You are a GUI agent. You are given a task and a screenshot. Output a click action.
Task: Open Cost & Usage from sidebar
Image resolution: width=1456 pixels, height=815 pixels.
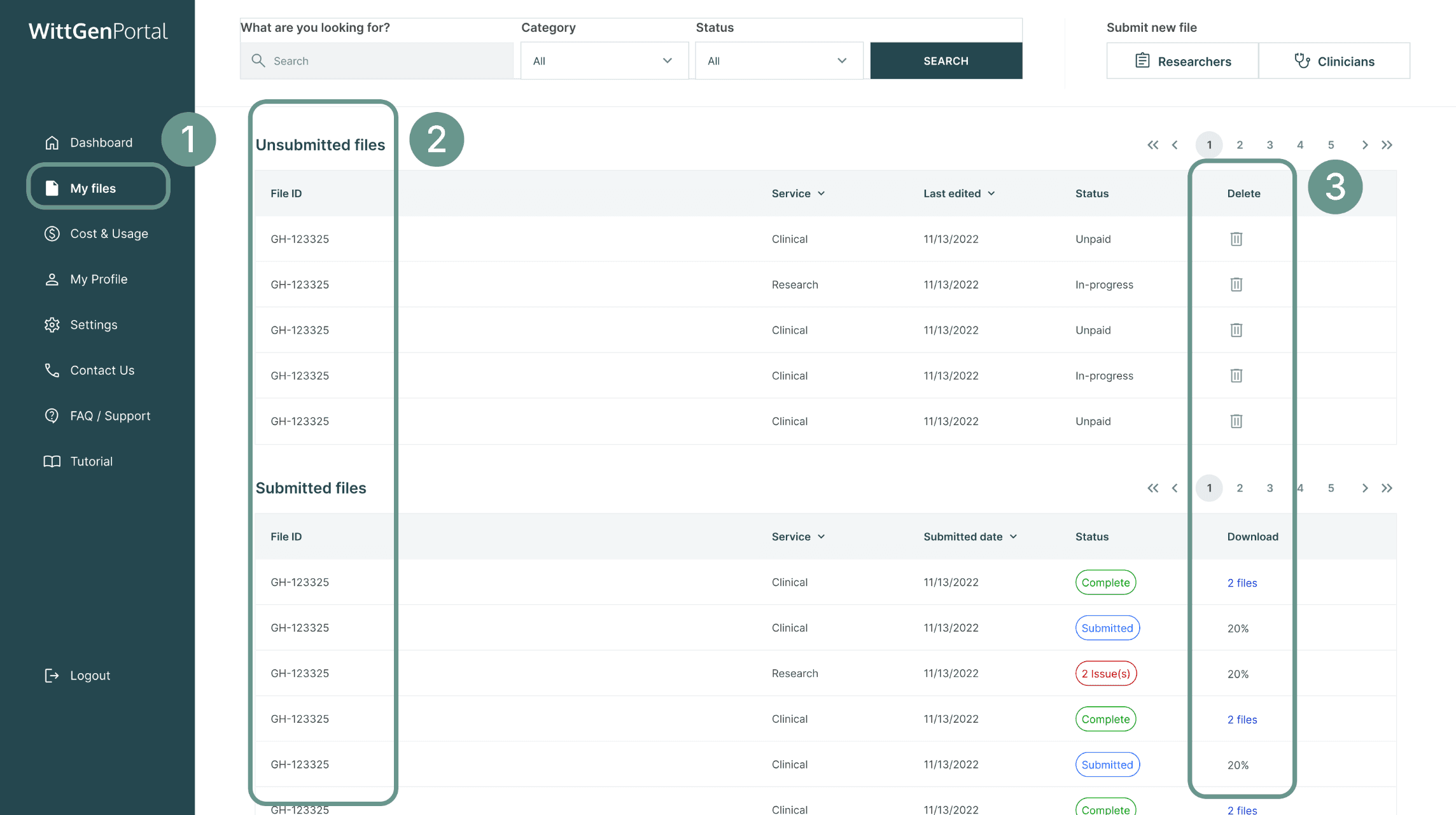108,233
